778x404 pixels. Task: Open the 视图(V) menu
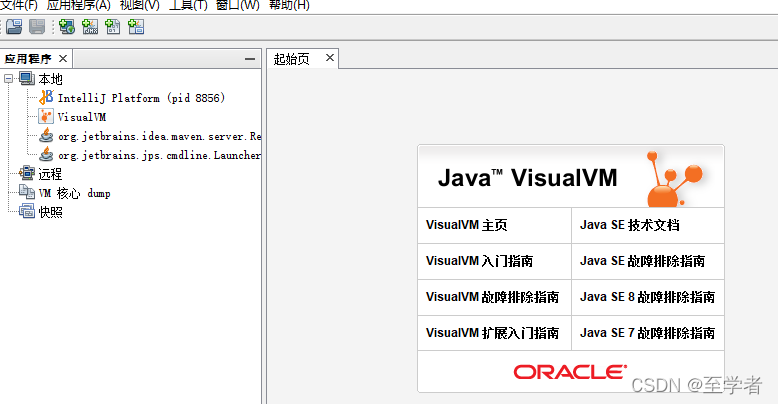(139, 5)
